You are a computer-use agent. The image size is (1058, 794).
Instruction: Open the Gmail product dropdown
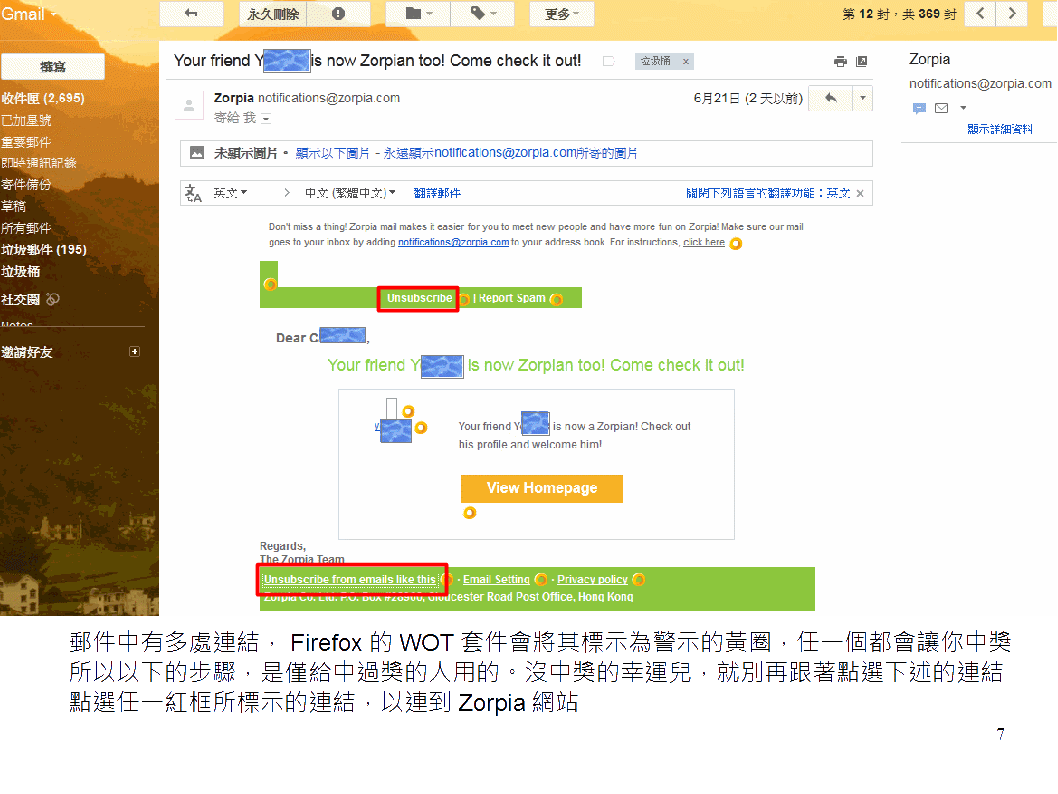tap(28, 14)
